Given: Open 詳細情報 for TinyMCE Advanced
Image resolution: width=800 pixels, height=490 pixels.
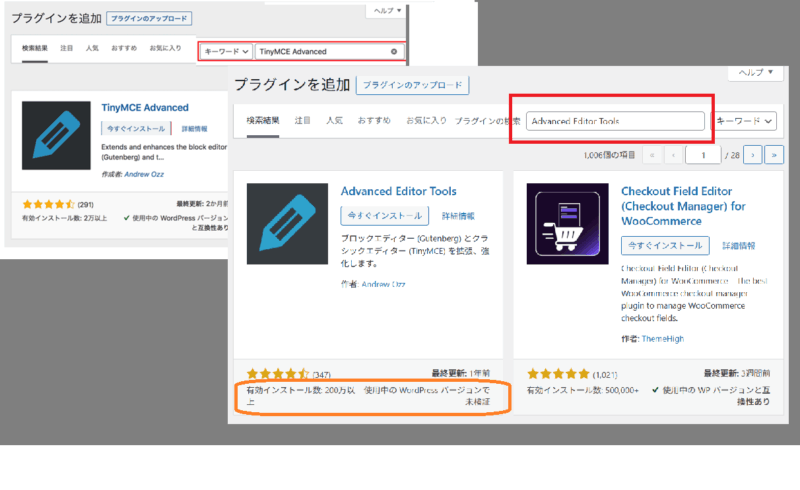Looking at the screenshot, I should coord(194,129).
